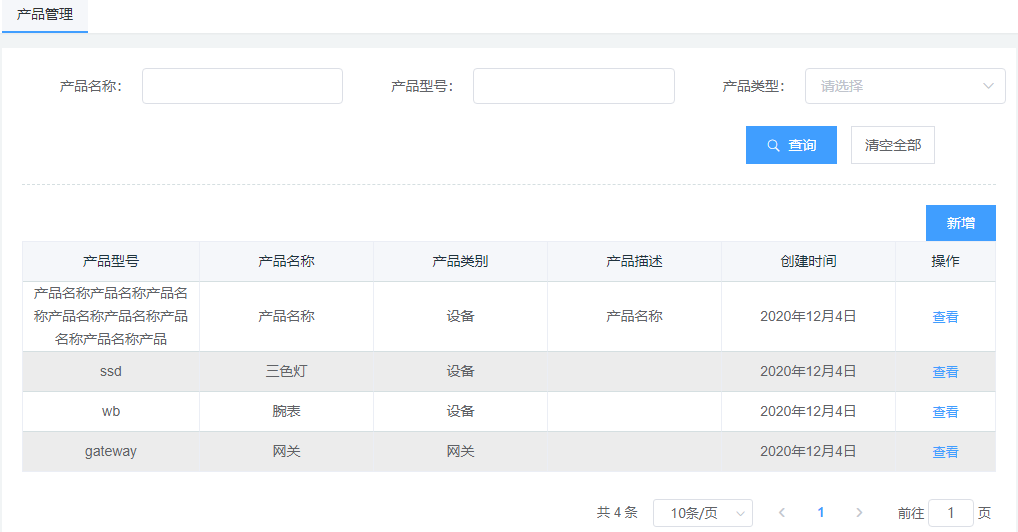The image size is (1018, 532).
Task: Focus the 产品名称 input field
Action: 242,86
